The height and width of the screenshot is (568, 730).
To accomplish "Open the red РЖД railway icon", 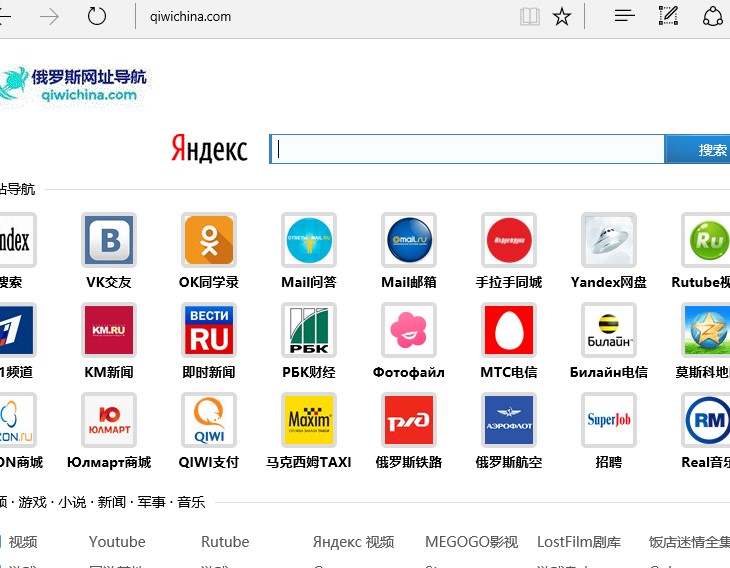I will pyautogui.click(x=409, y=420).
